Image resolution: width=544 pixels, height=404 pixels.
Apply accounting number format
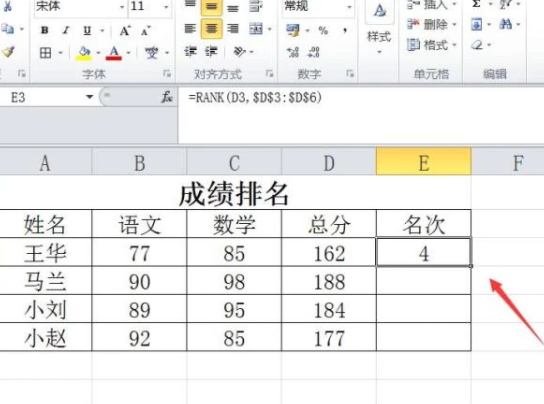coord(293,30)
